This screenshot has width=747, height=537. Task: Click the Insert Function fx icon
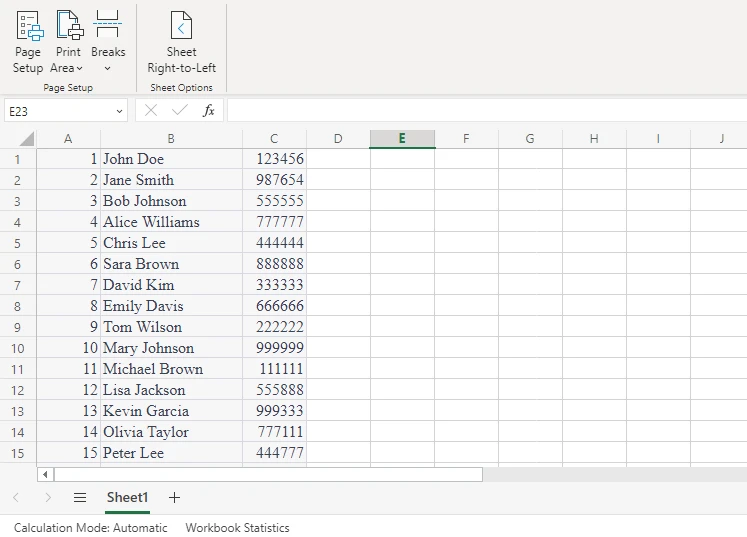pyautogui.click(x=209, y=111)
